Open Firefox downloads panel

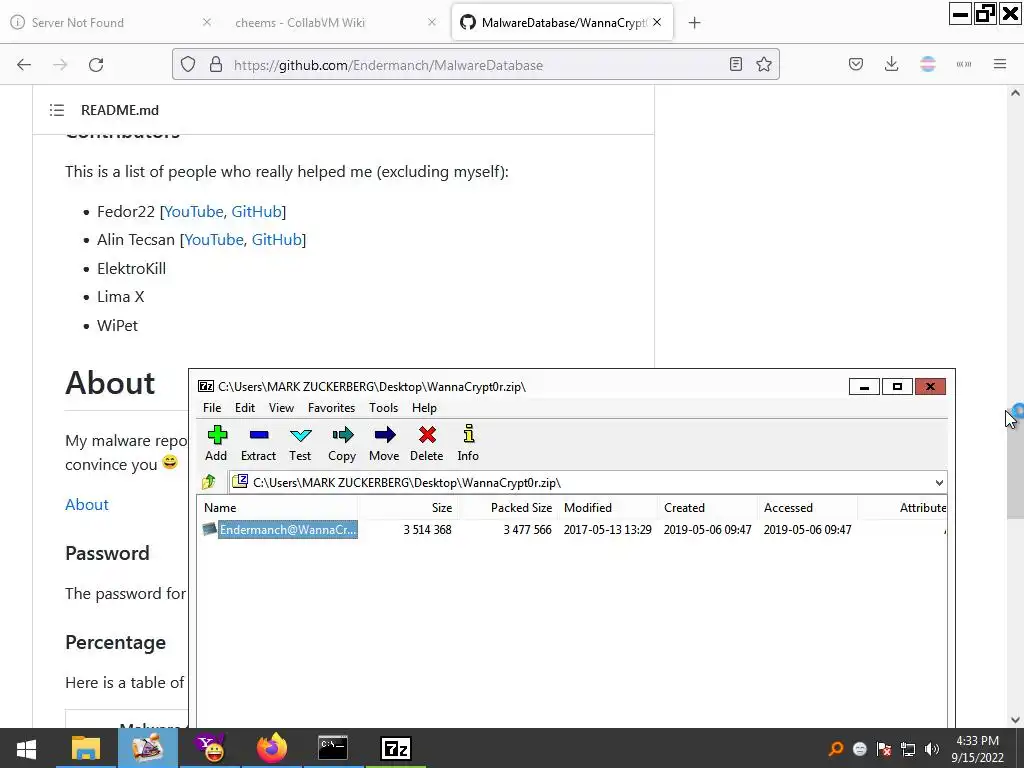[891, 64]
